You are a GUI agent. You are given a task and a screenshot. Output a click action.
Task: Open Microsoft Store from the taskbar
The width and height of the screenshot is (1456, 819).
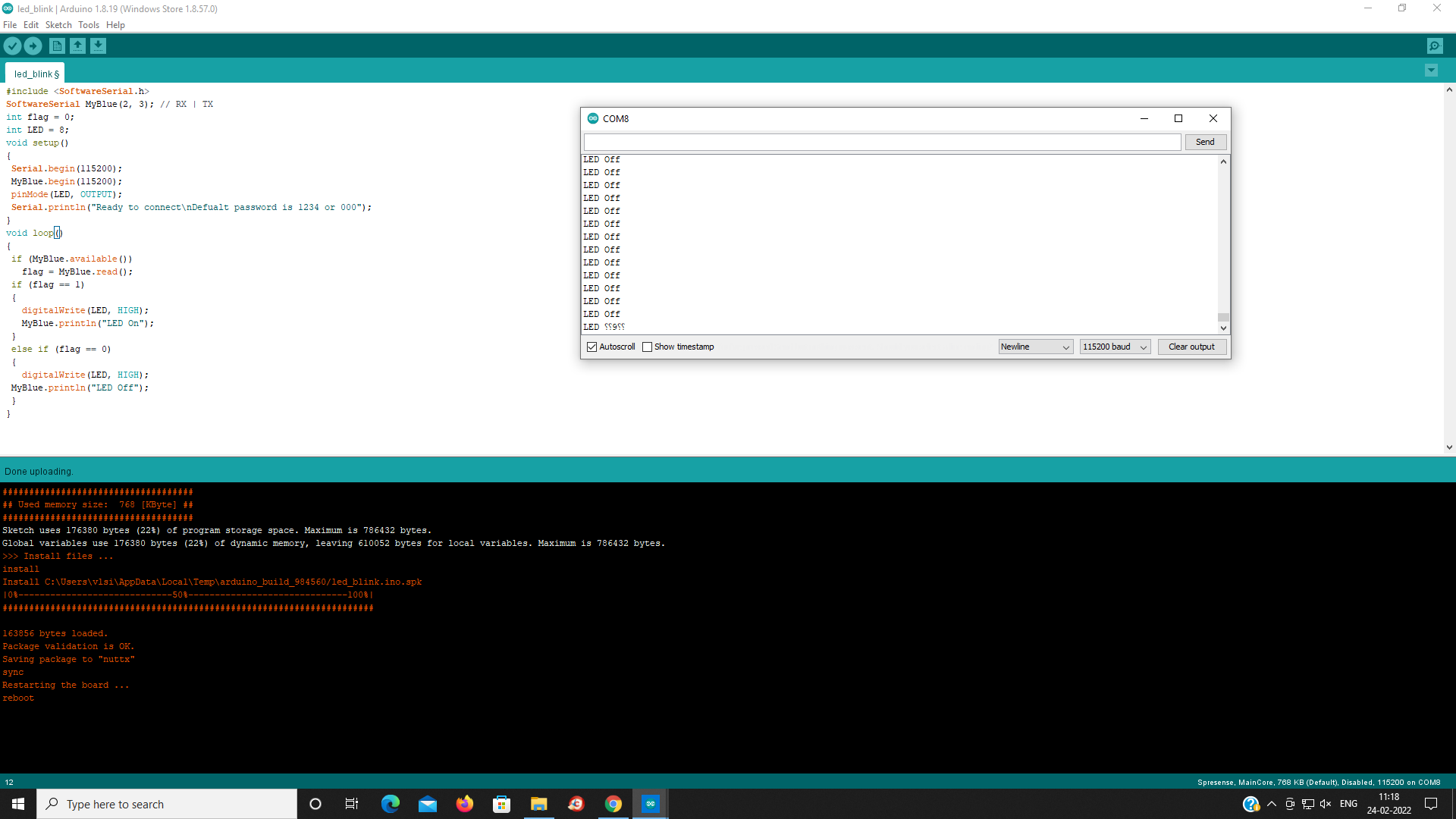(502, 804)
